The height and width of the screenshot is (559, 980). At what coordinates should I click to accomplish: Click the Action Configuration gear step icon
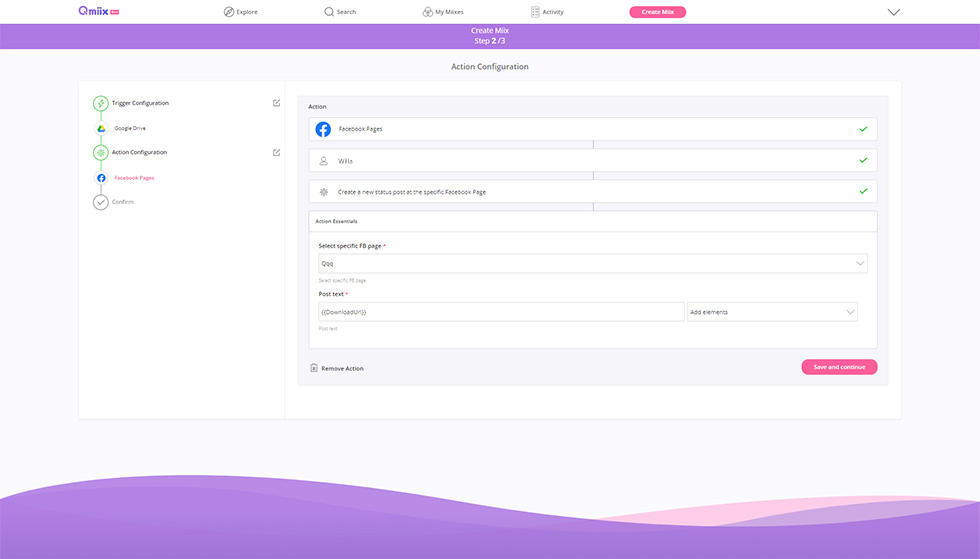[x=101, y=153]
